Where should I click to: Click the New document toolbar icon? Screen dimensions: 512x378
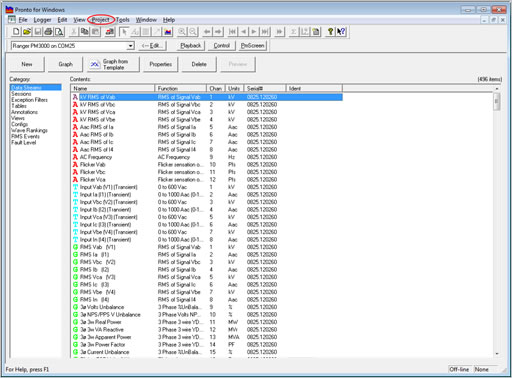tap(16, 32)
